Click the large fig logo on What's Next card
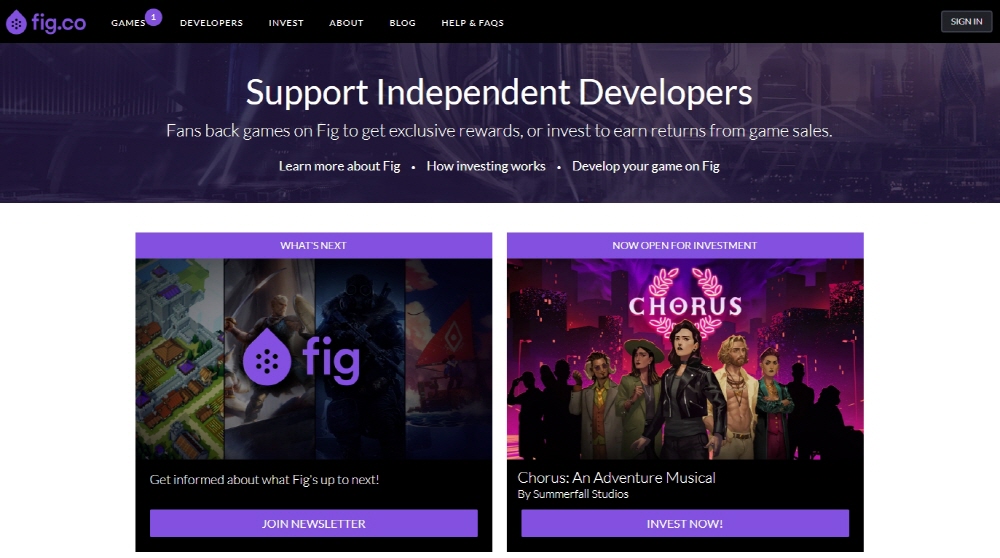 coord(301,357)
